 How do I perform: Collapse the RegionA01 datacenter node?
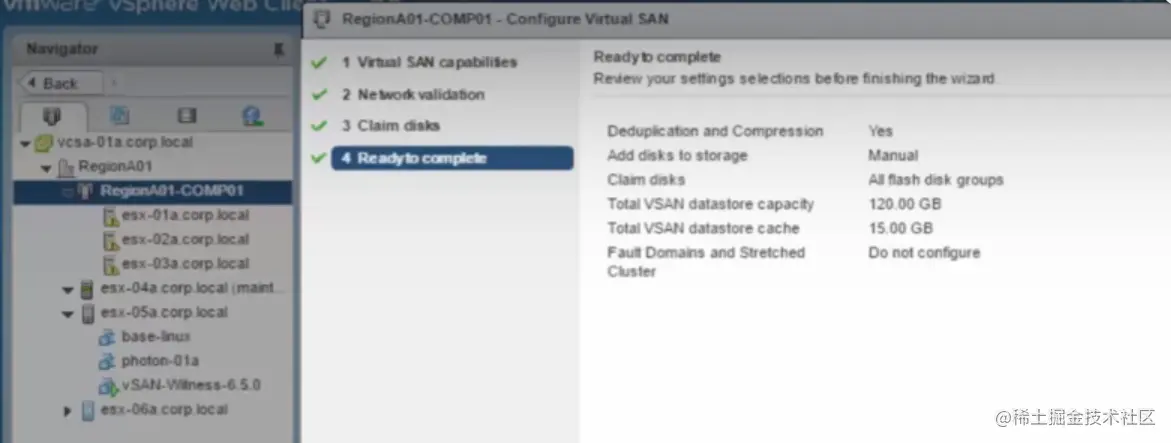45,167
